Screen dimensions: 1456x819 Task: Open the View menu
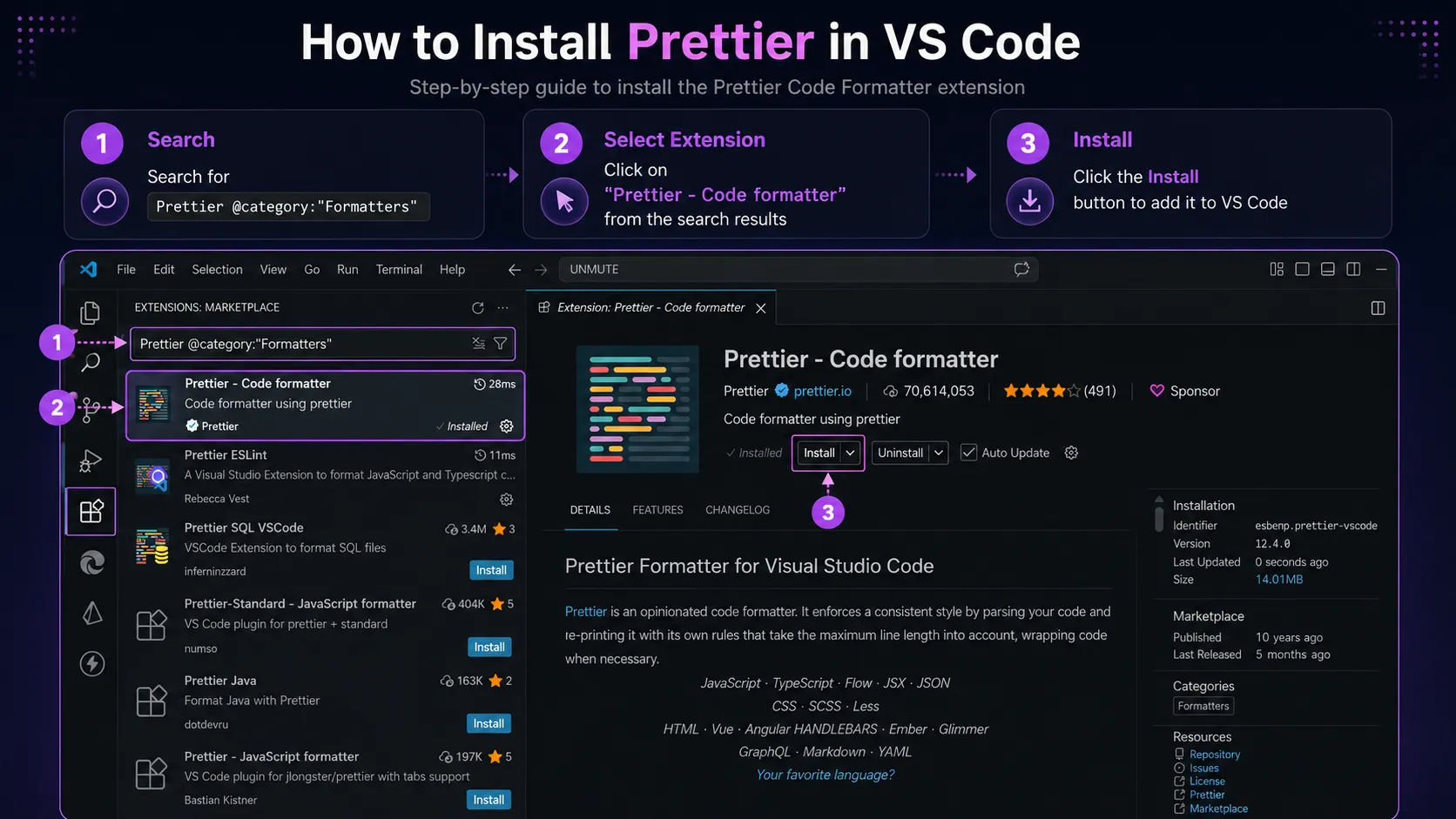tap(273, 270)
